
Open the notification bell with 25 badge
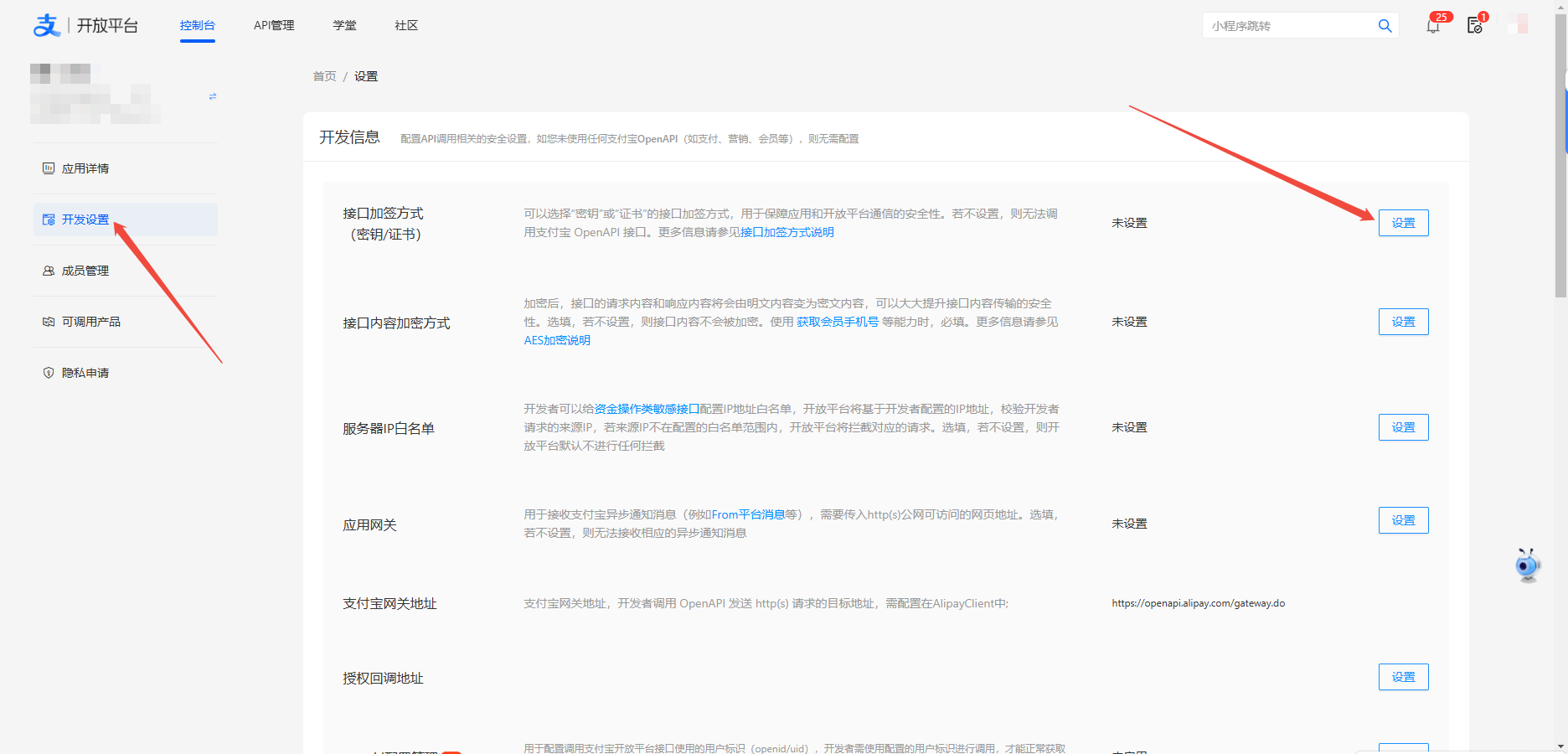(1433, 26)
